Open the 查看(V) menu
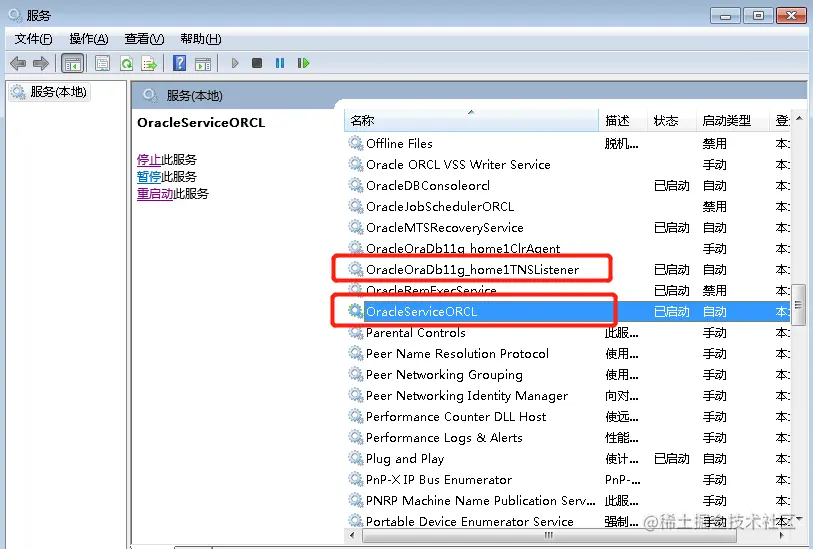Viewport: 813px width, 549px height. click(x=144, y=39)
